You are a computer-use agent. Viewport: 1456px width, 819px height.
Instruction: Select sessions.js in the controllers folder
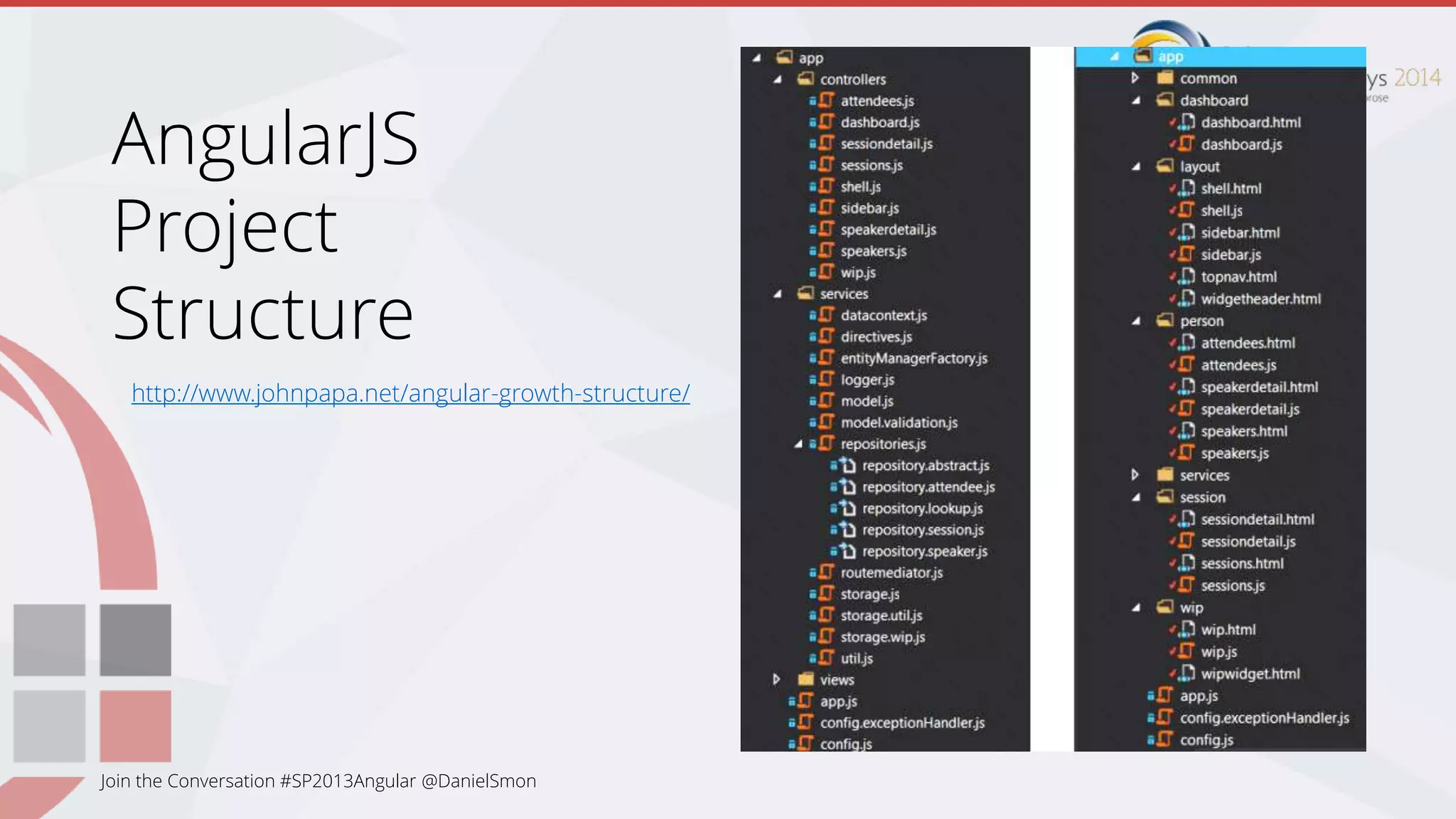(872, 165)
